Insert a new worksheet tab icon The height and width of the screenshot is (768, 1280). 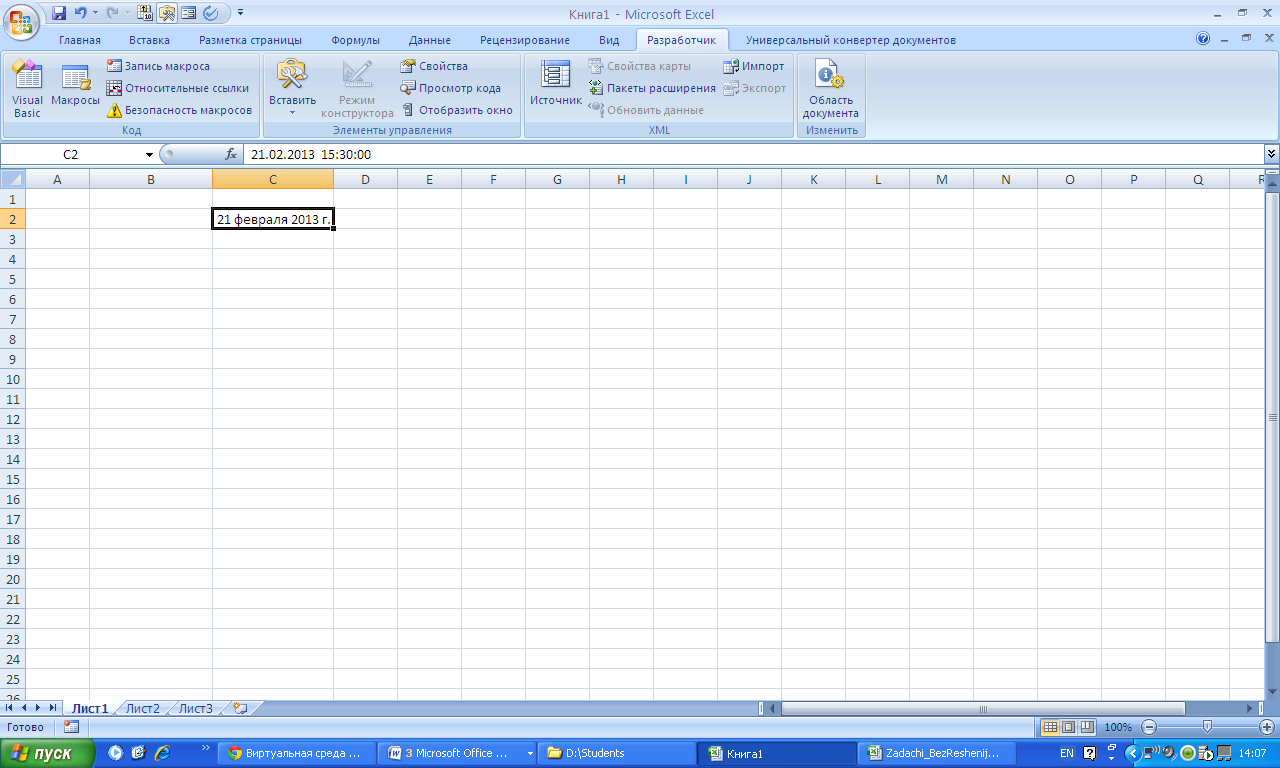click(x=239, y=708)
